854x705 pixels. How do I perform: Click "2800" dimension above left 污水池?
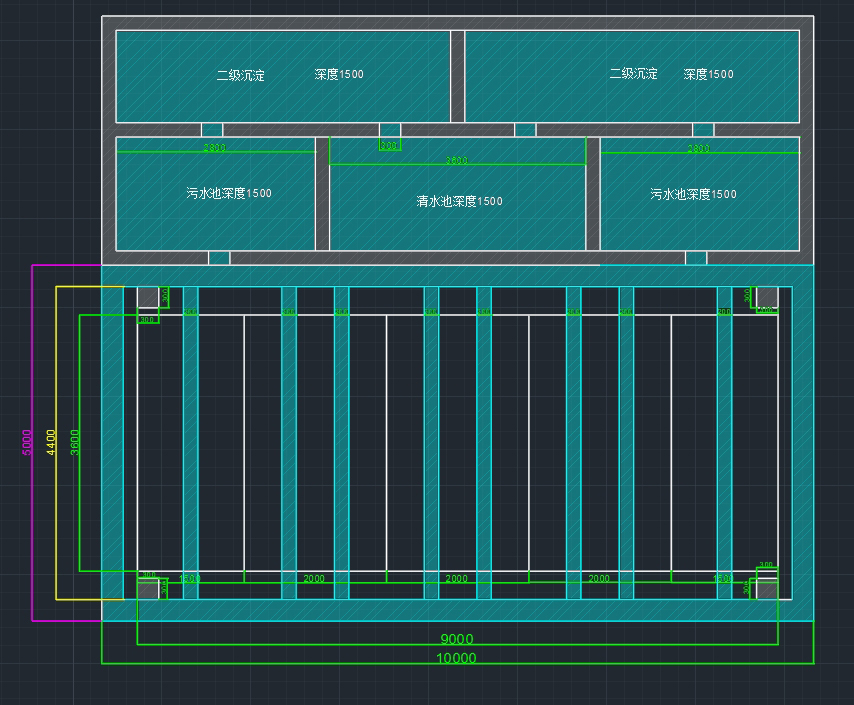(x=215, y=147)
